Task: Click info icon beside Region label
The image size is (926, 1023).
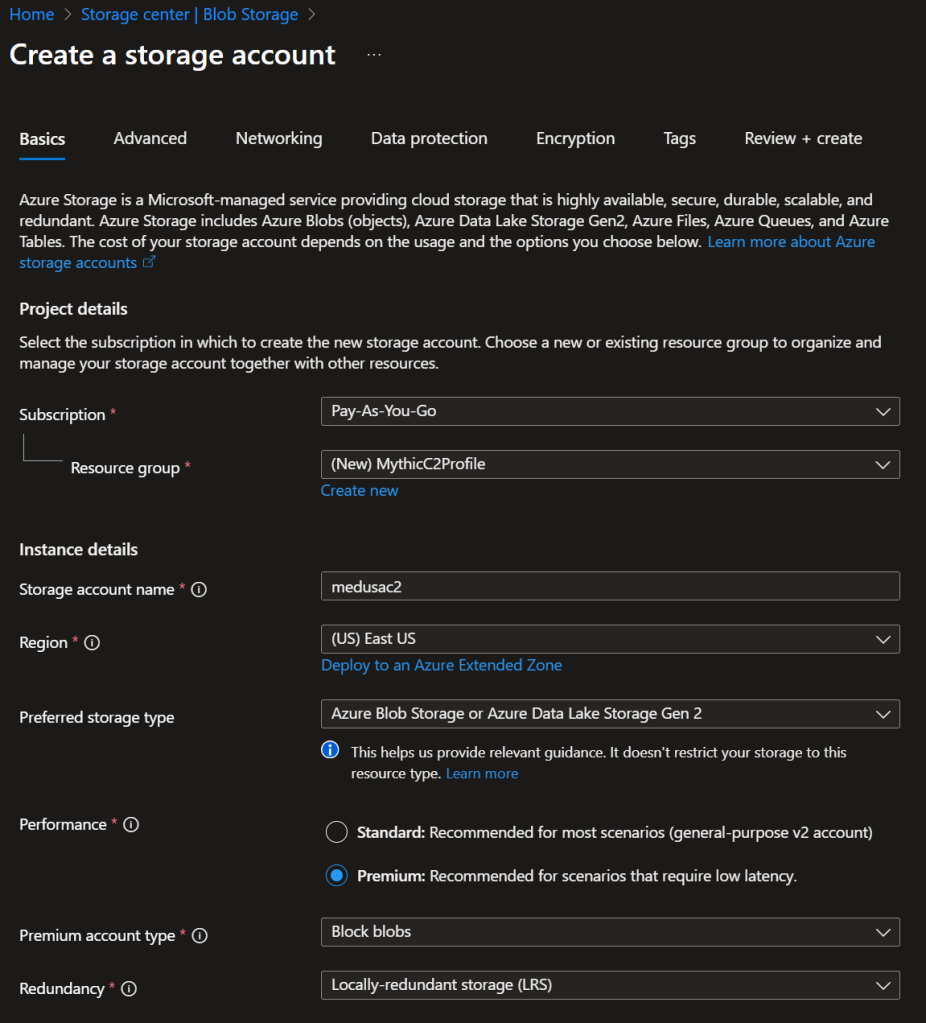Action: point(92,643)
